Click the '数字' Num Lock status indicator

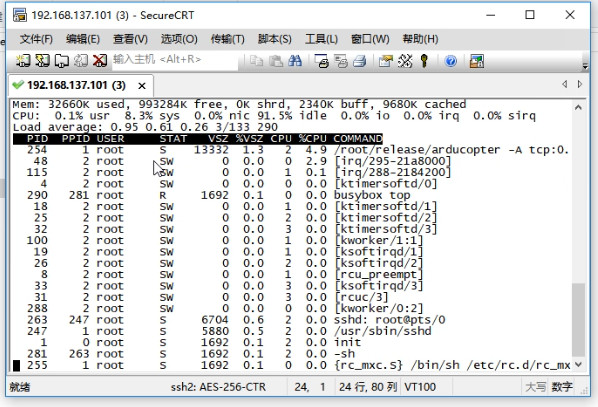coord(561,387)
